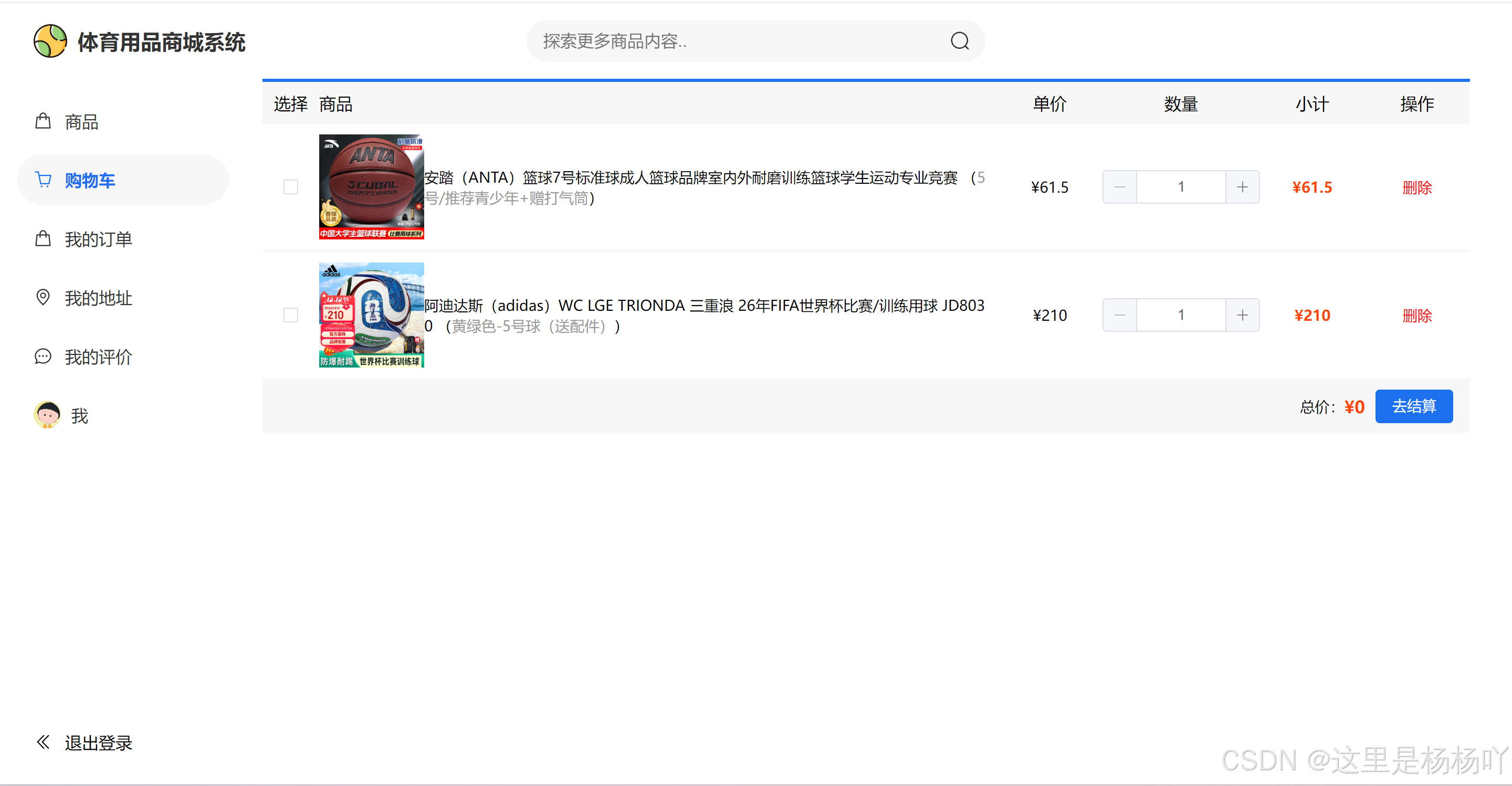Decrease quantity of ANTA basketball
The width and height of the screenshot is (1512, 786).
point(1119,187)
